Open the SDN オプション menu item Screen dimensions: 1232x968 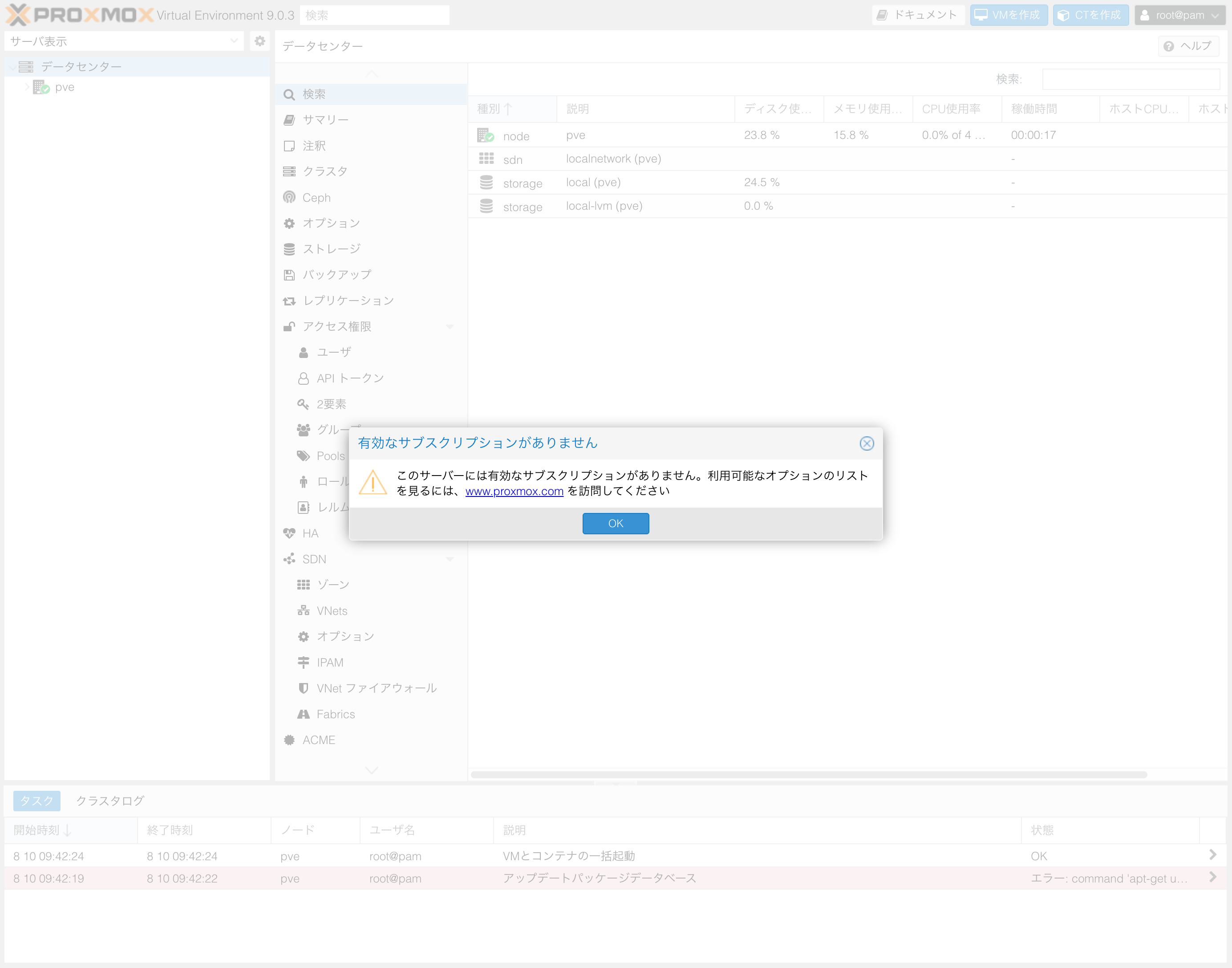[x=378, y=636]
